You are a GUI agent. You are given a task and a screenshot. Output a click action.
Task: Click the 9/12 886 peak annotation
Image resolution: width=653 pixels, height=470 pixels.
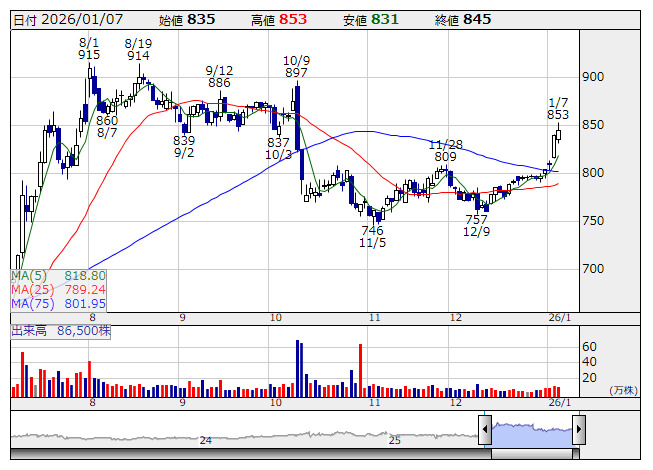tap(219, 77)
